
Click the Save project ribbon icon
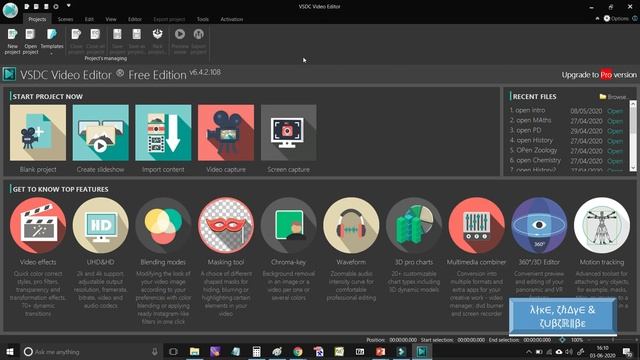pos(117,40)
